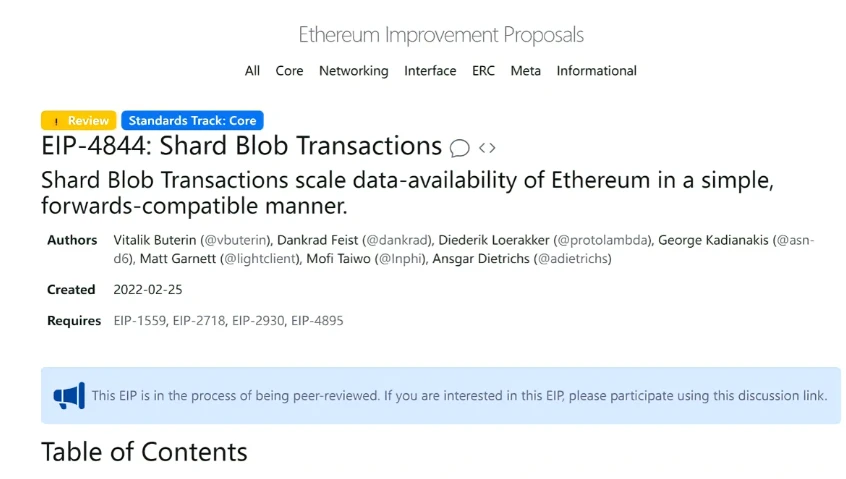This screenshot has width=846, height=479.
Task: Open the source code brackets icon
Action: click(x=487, y=148)
